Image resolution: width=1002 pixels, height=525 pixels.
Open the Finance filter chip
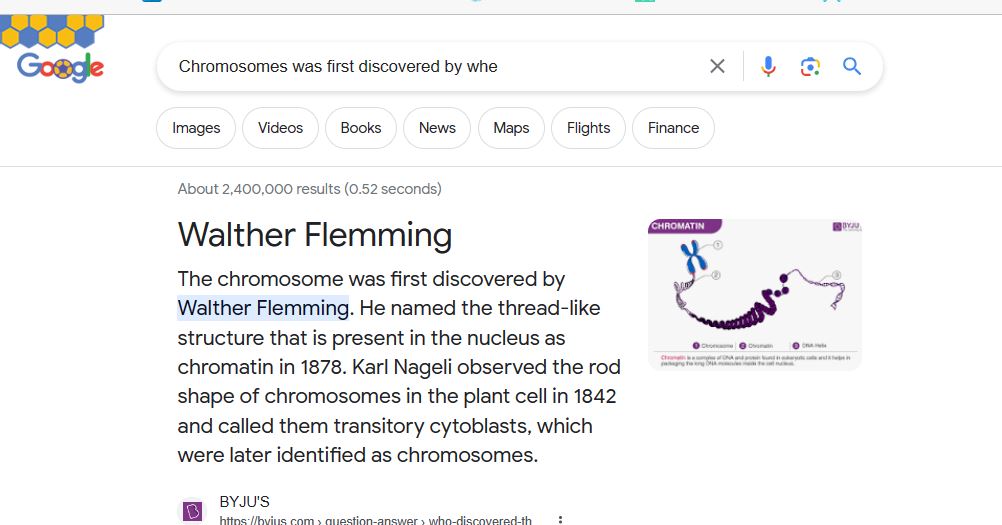[673, 128]
